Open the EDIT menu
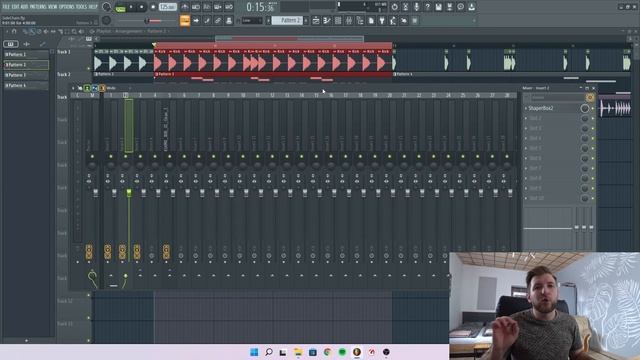Screen dimensions: 640x360 (x=16, y=7)
